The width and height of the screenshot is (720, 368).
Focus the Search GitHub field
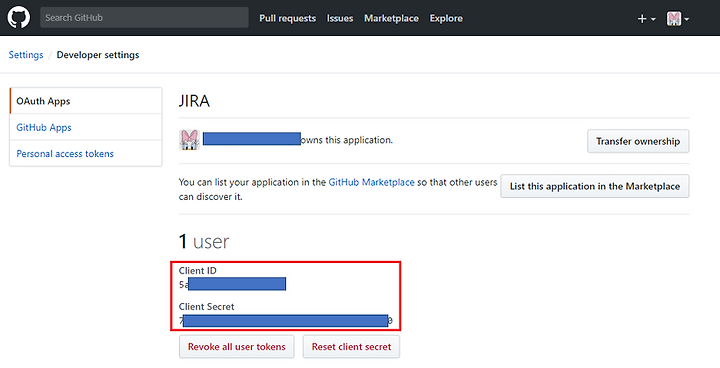click(x=144, y=18)
